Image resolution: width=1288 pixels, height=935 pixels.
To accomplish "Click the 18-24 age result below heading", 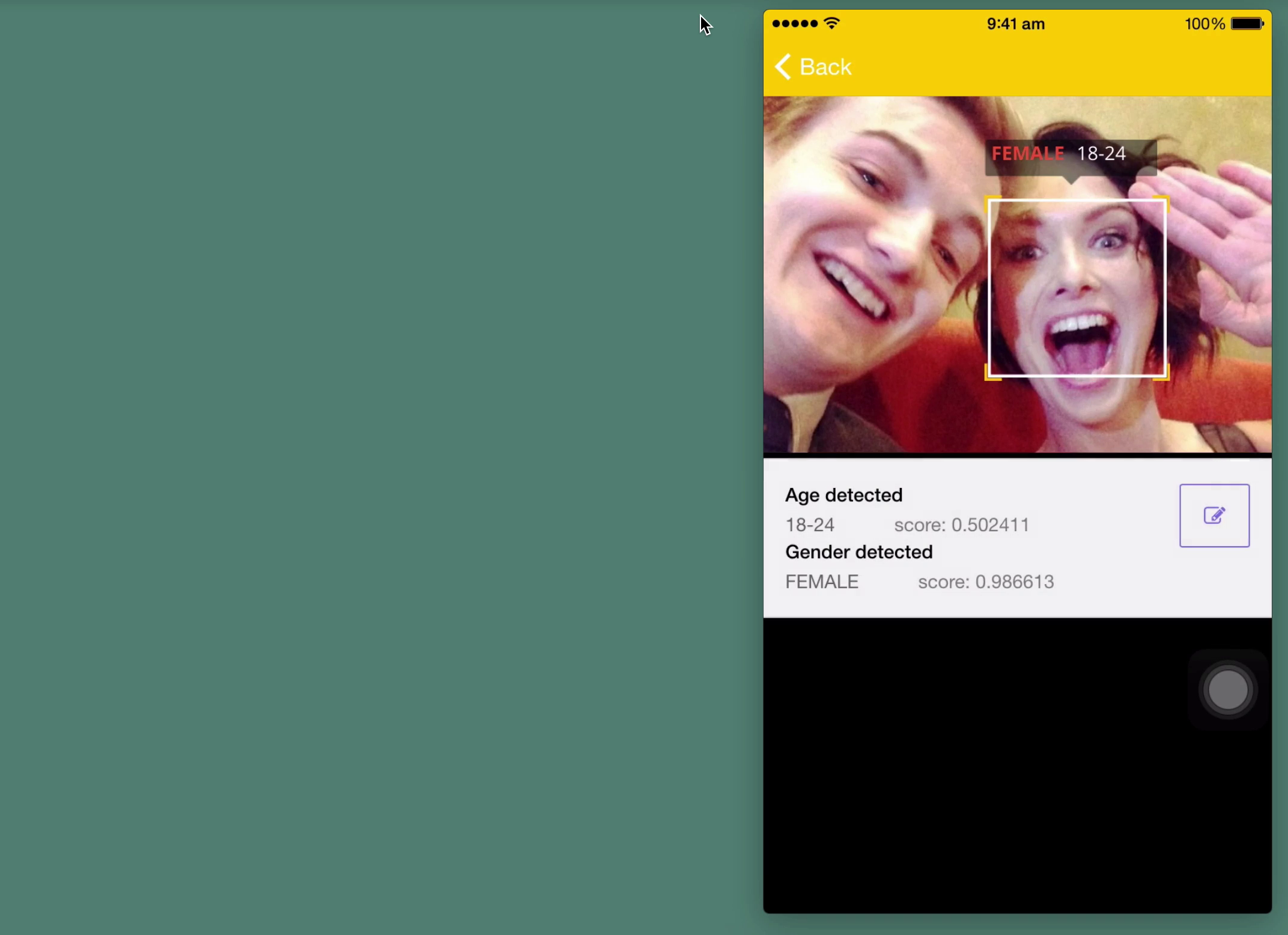I will (809, 525).
